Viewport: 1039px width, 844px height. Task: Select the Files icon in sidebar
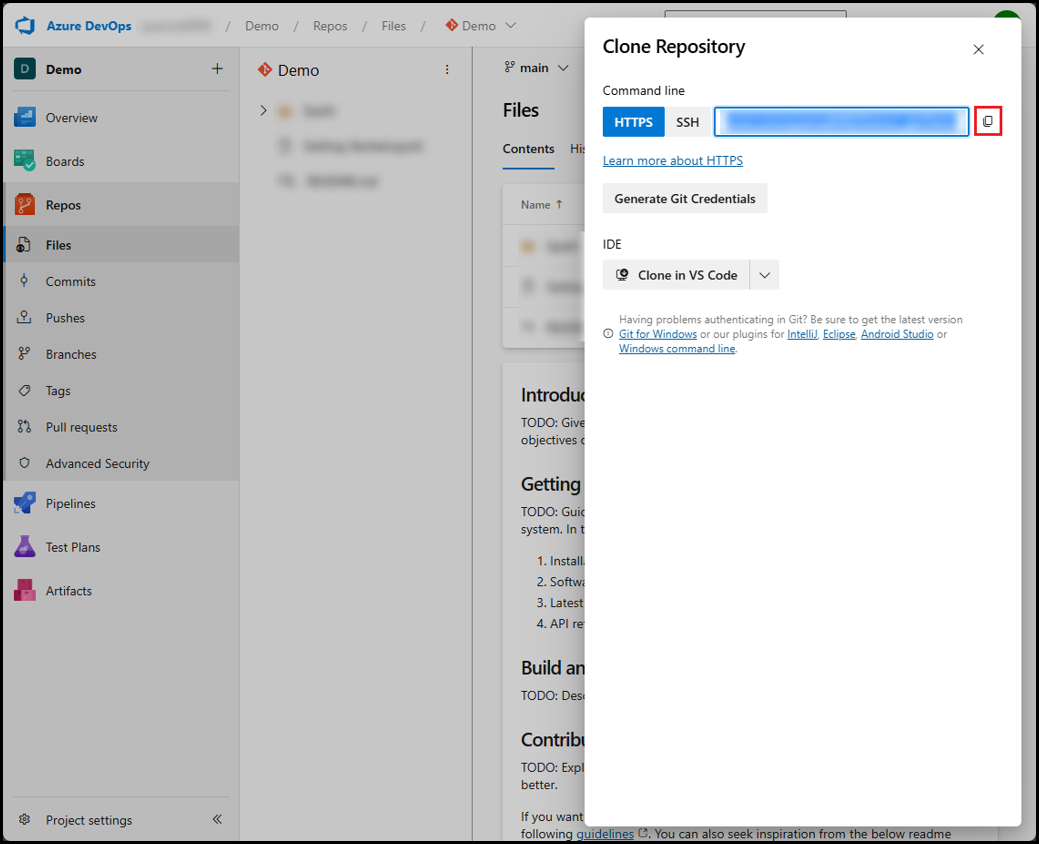[24, 244]
